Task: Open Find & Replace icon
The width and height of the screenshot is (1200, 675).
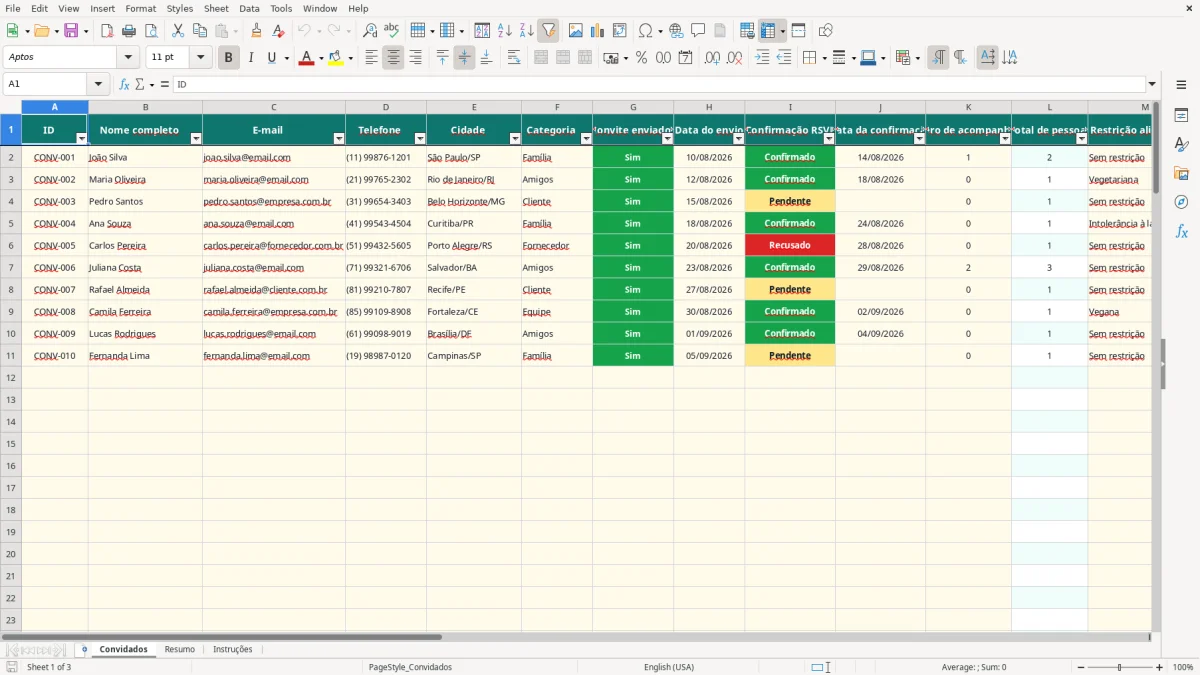Action: [x=370, y=31]
